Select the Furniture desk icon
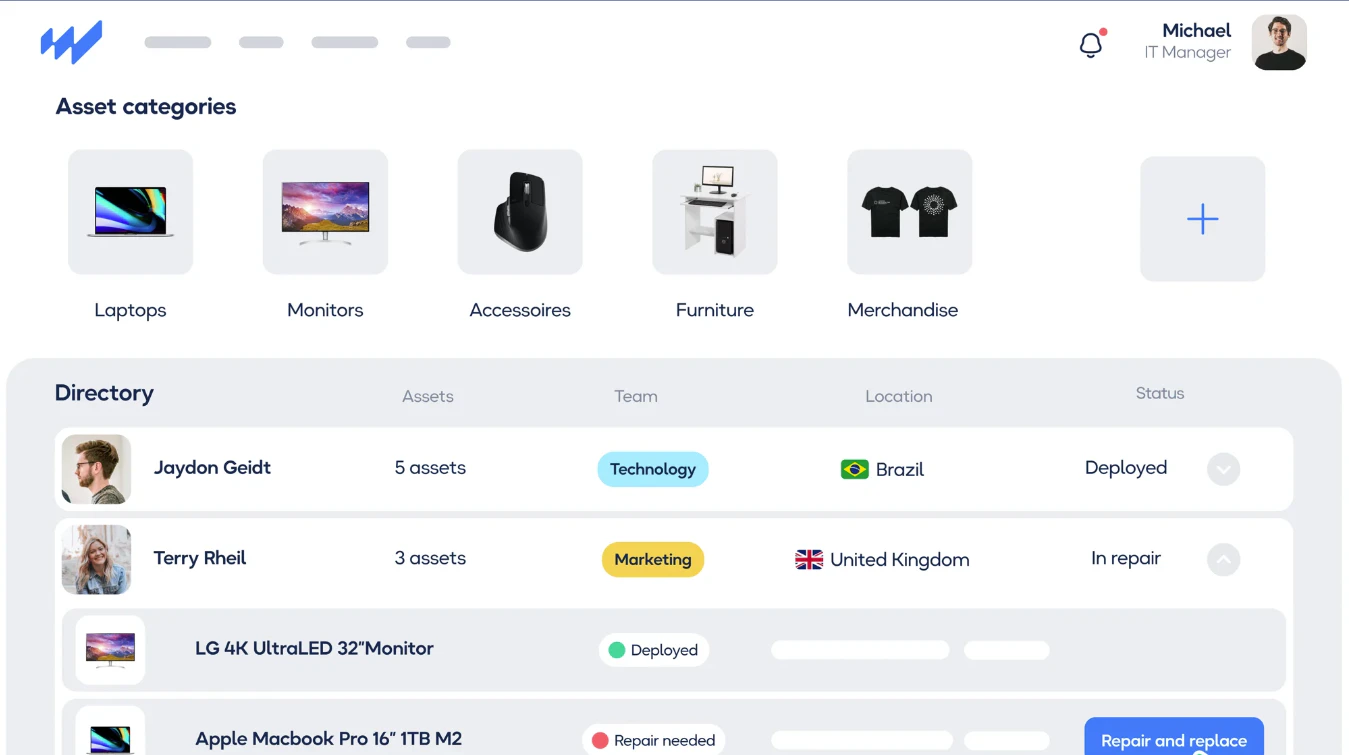This screenshot has height=755, width=1349. 714,211
